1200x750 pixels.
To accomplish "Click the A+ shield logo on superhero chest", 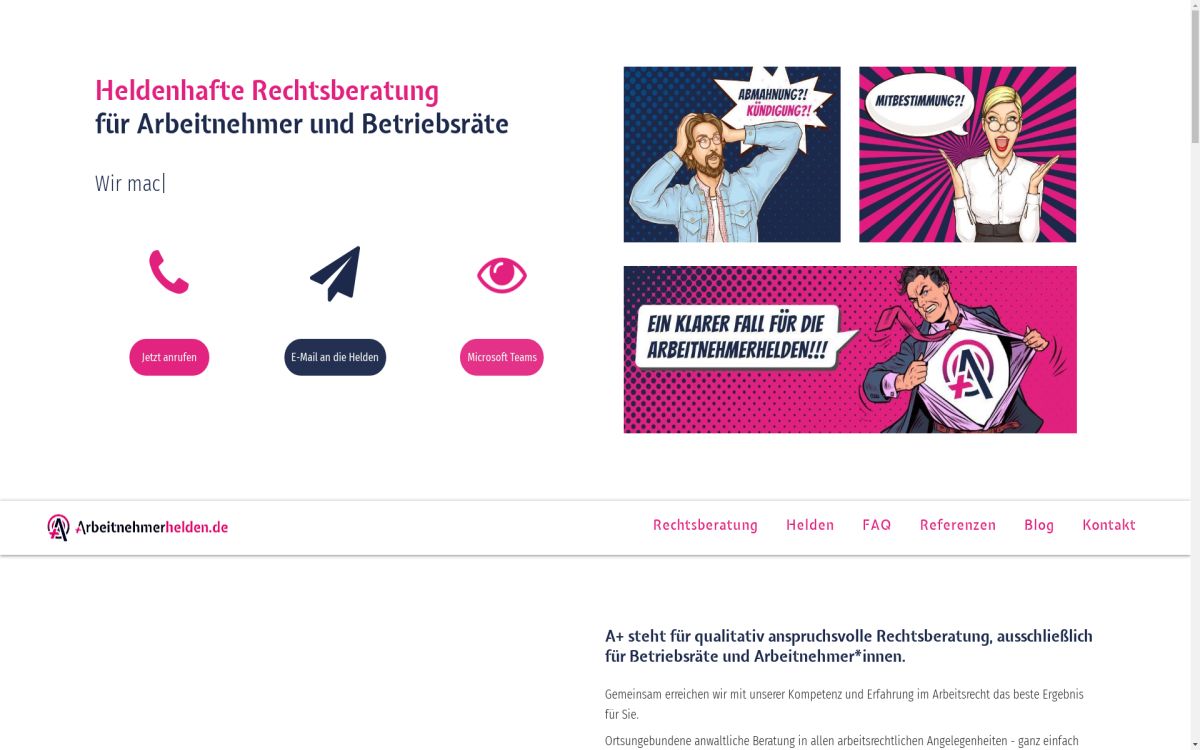I will 966,368.
